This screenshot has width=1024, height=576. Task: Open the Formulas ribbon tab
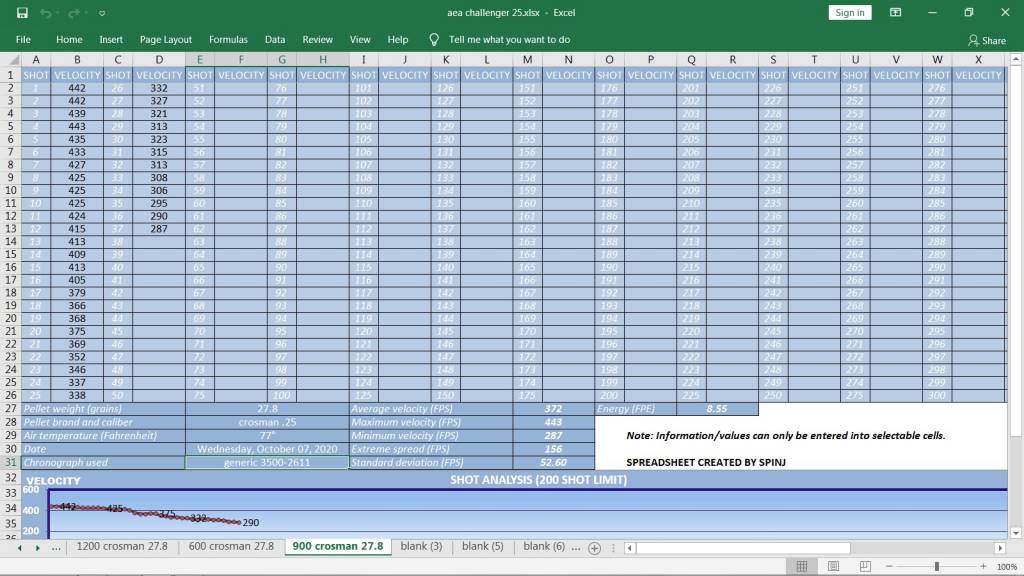pyautogui.click(x=228, y=40)
